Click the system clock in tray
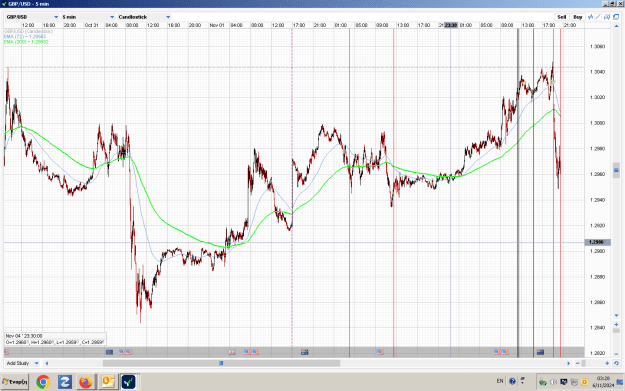This screenshot has height=391, width=625. pos(603,381)
